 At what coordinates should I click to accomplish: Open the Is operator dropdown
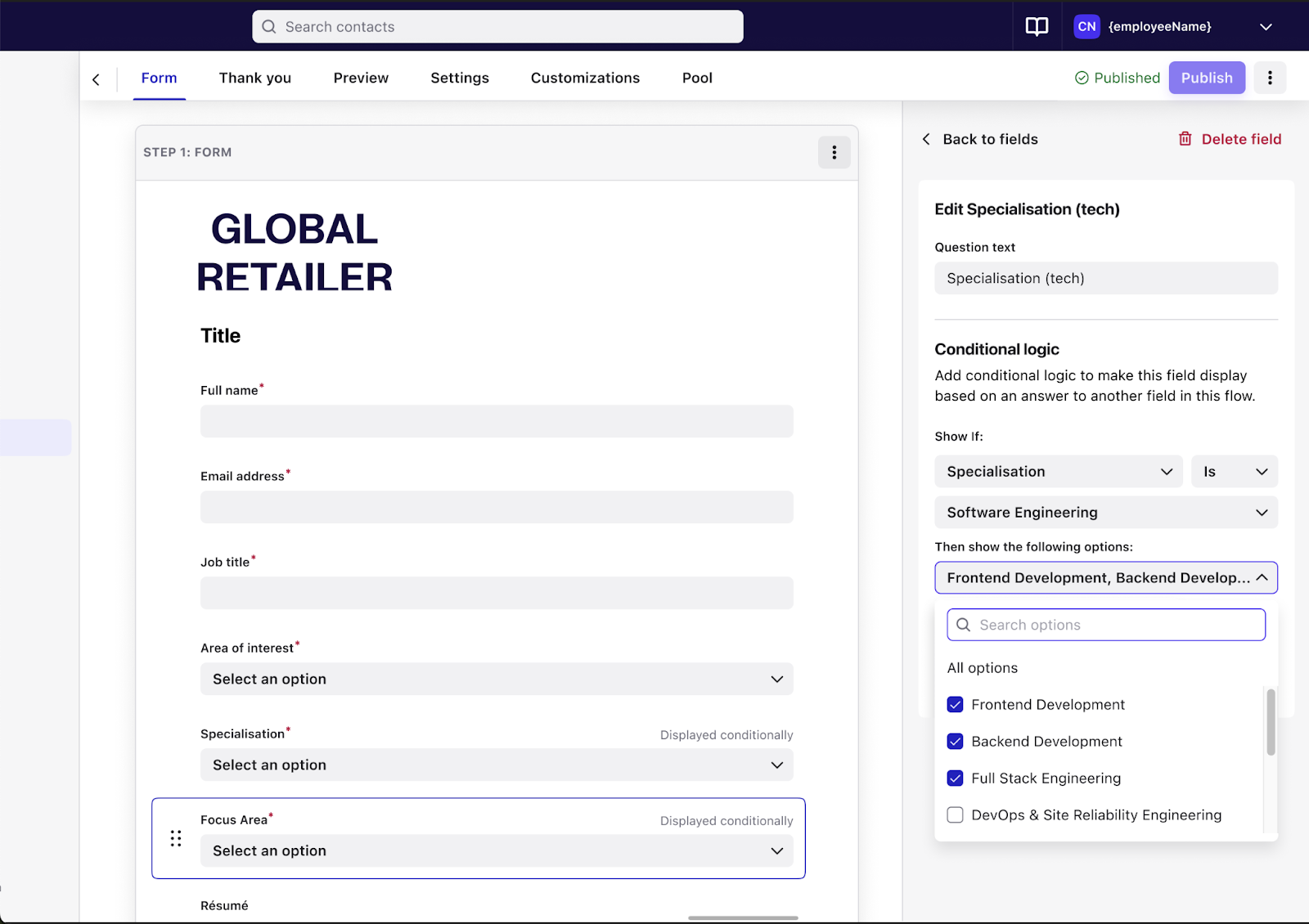[x=1235, y=472]
